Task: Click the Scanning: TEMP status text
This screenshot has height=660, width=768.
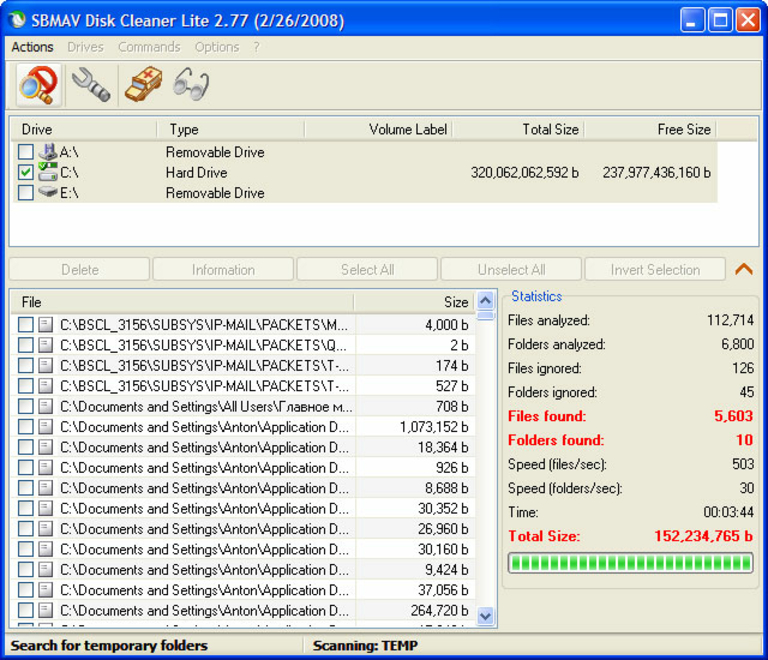Action: tap(365, 645)
